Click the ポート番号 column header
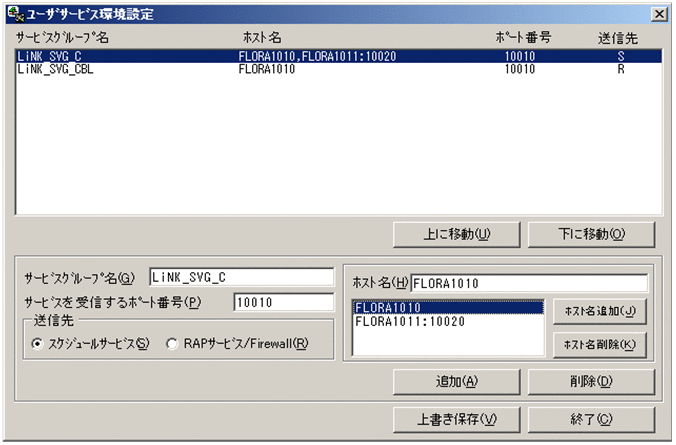Image resolution: width=676 pixels, height=445 pixels. pos(523,38)
